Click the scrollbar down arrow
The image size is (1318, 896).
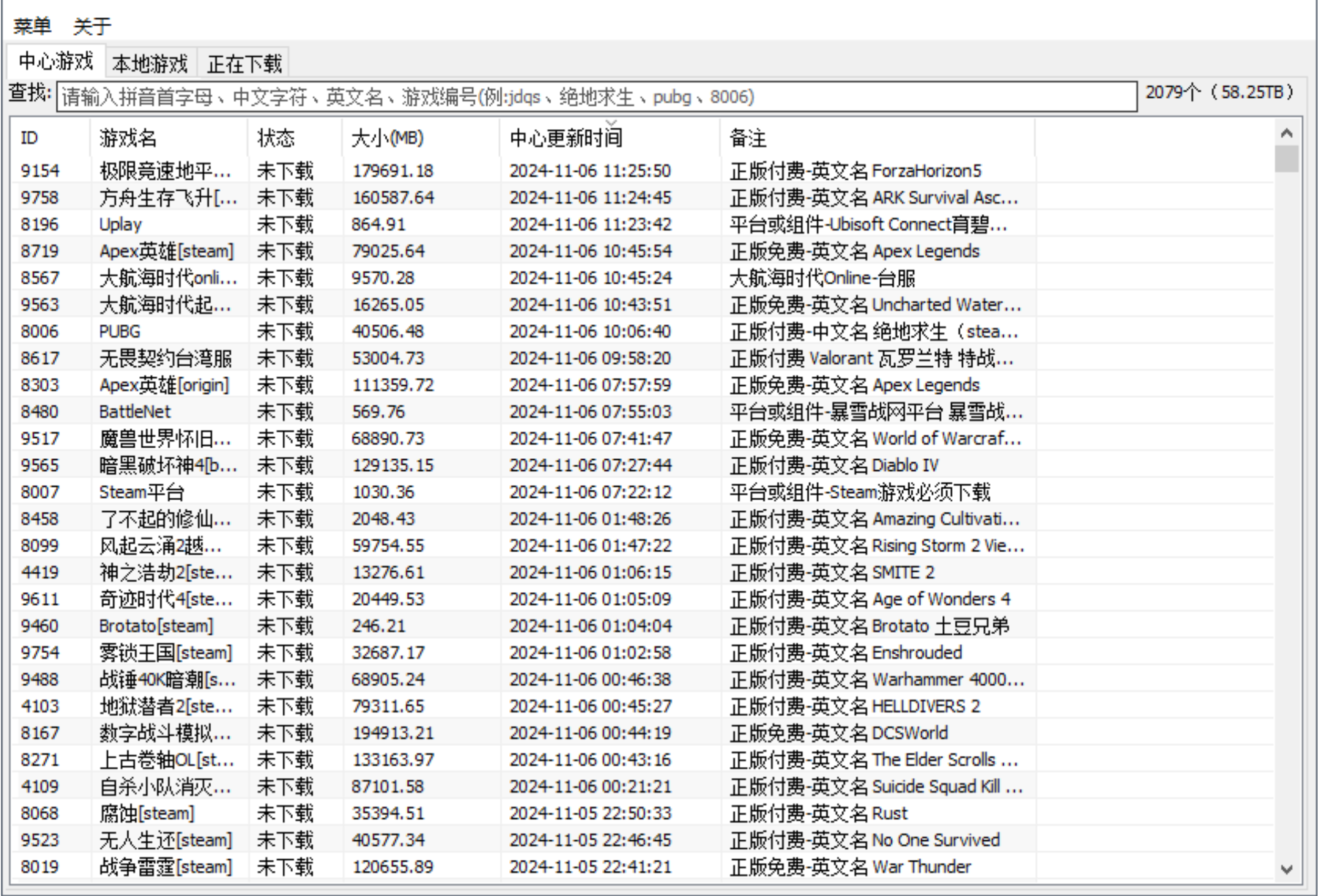pos(1287,869)
